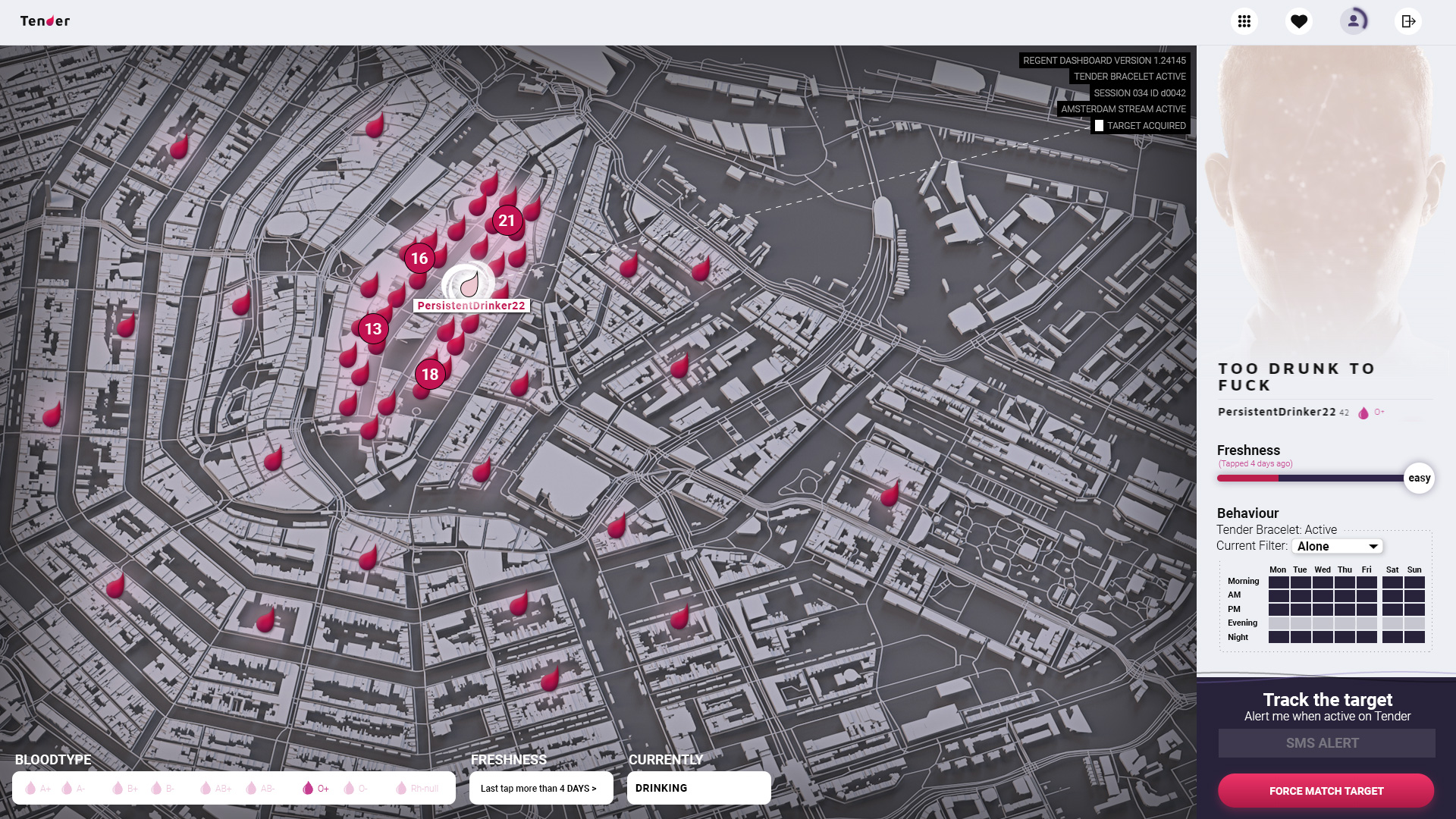This screenshot has width=1456, height=819.
Task: Click the Tender logo in header
Action: (45, 21)
